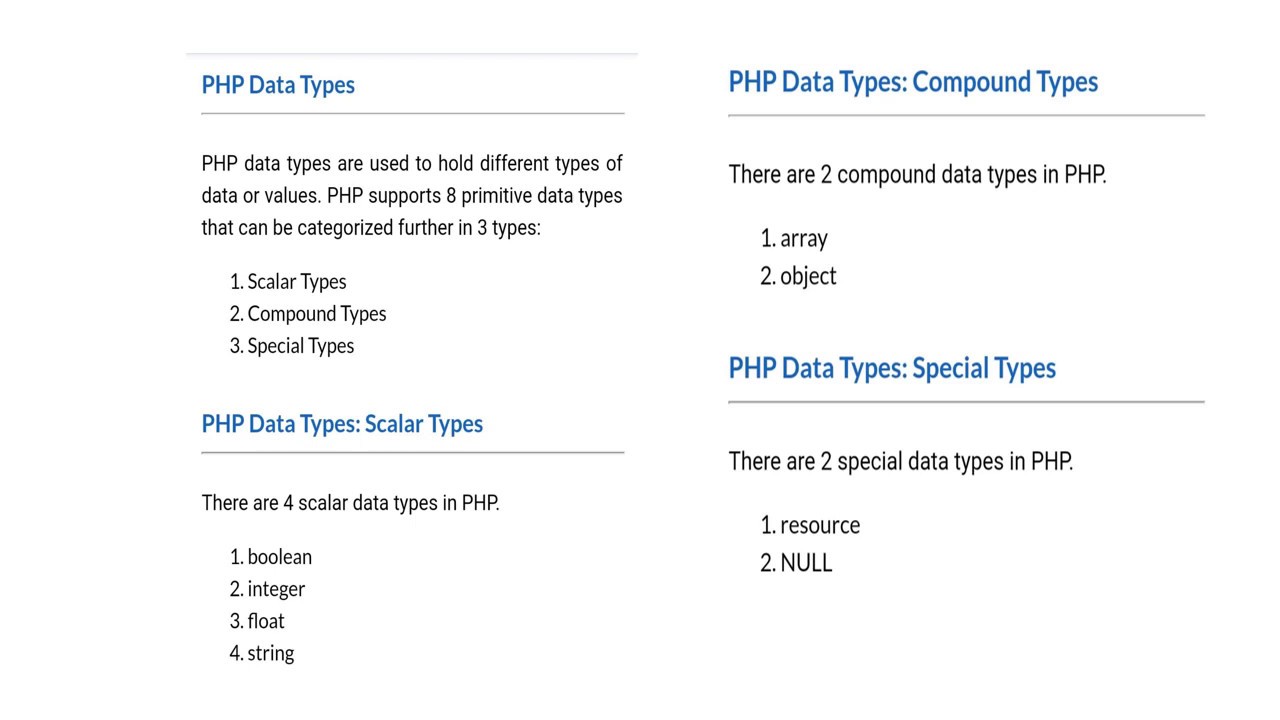Pick "integer" in the scalar types list
1280x720 pixels.
pyautogui.click(x=276, y=589)
